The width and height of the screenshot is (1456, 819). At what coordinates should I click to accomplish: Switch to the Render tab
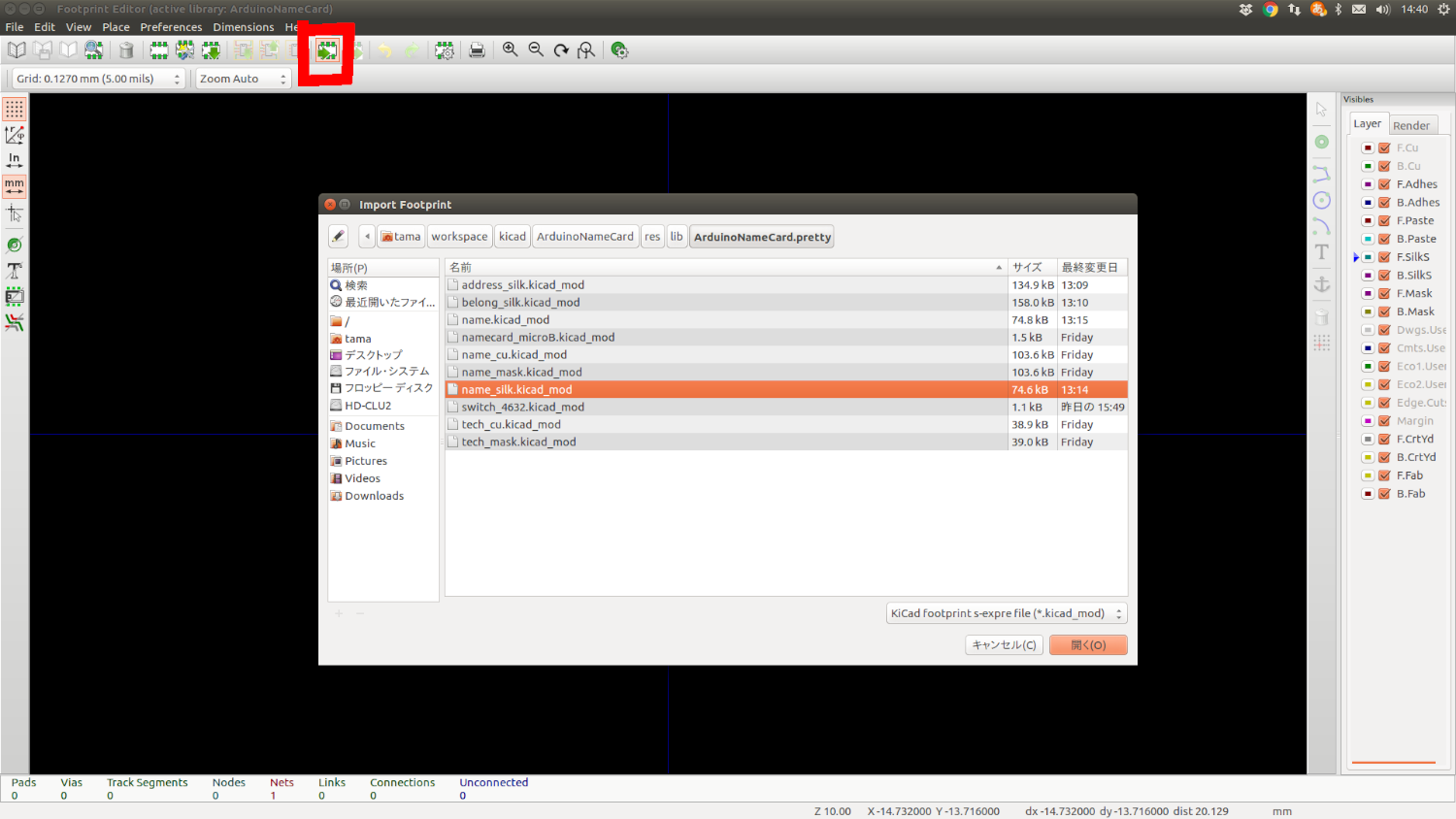(x=1411, y=125)
